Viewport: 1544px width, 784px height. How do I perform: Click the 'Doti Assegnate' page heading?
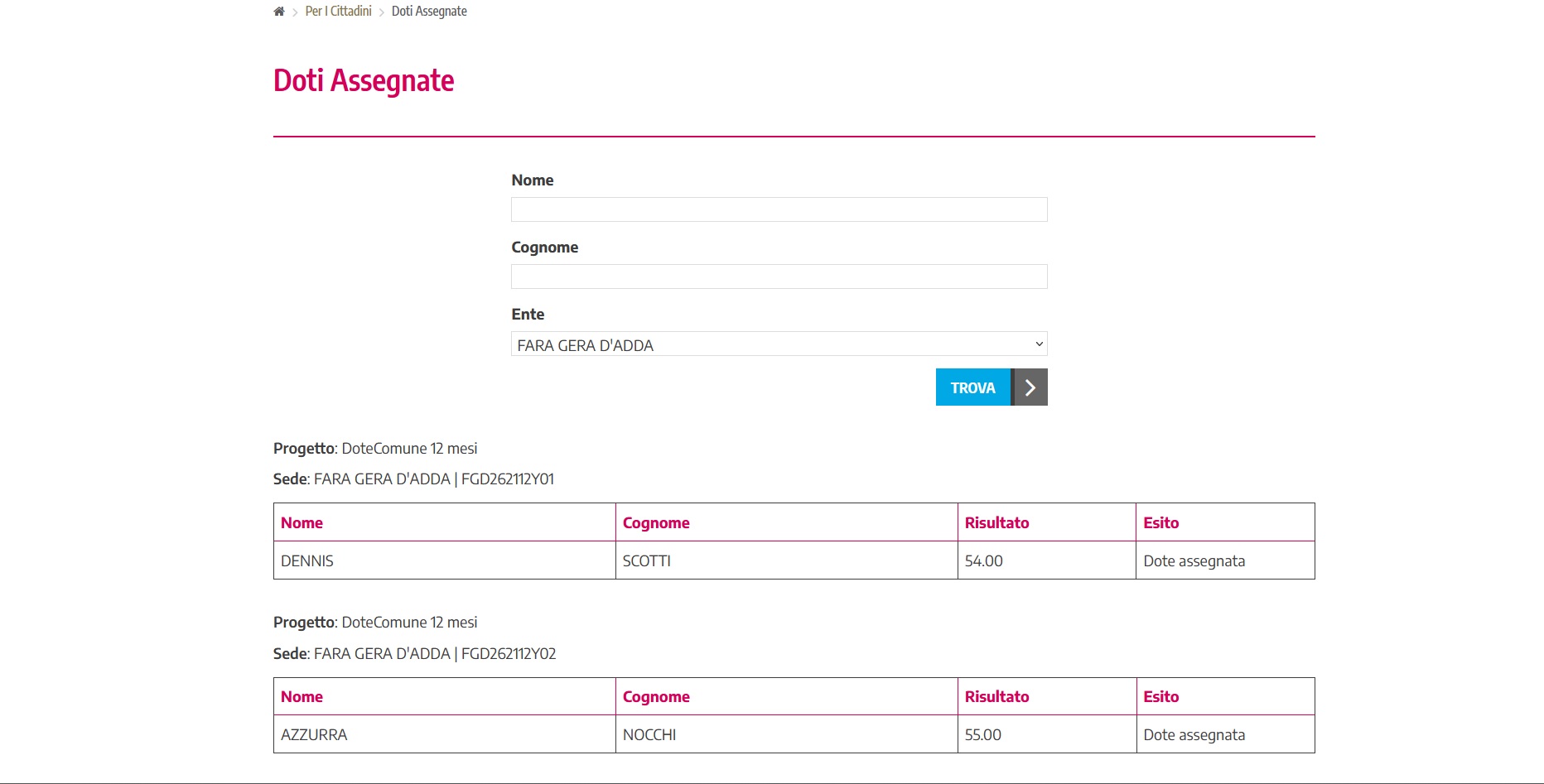364,81
